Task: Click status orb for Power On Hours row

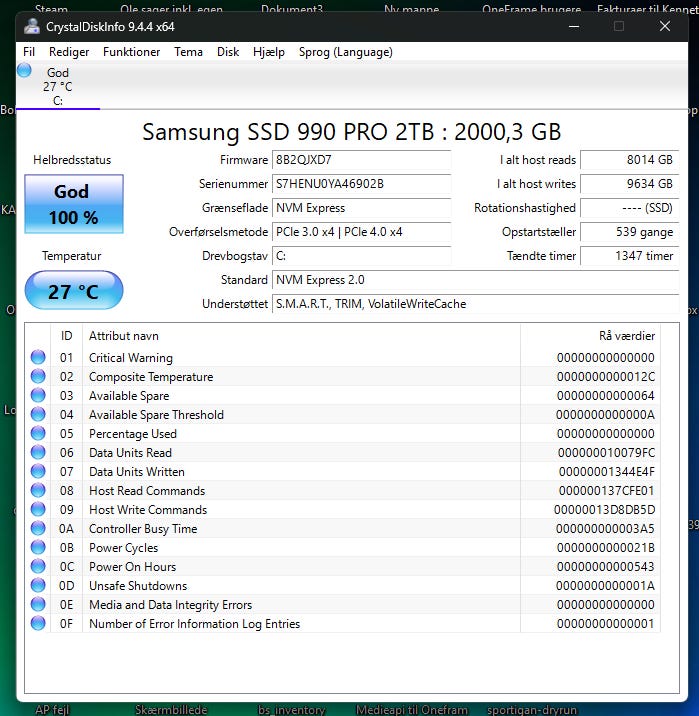Action: 38,566
